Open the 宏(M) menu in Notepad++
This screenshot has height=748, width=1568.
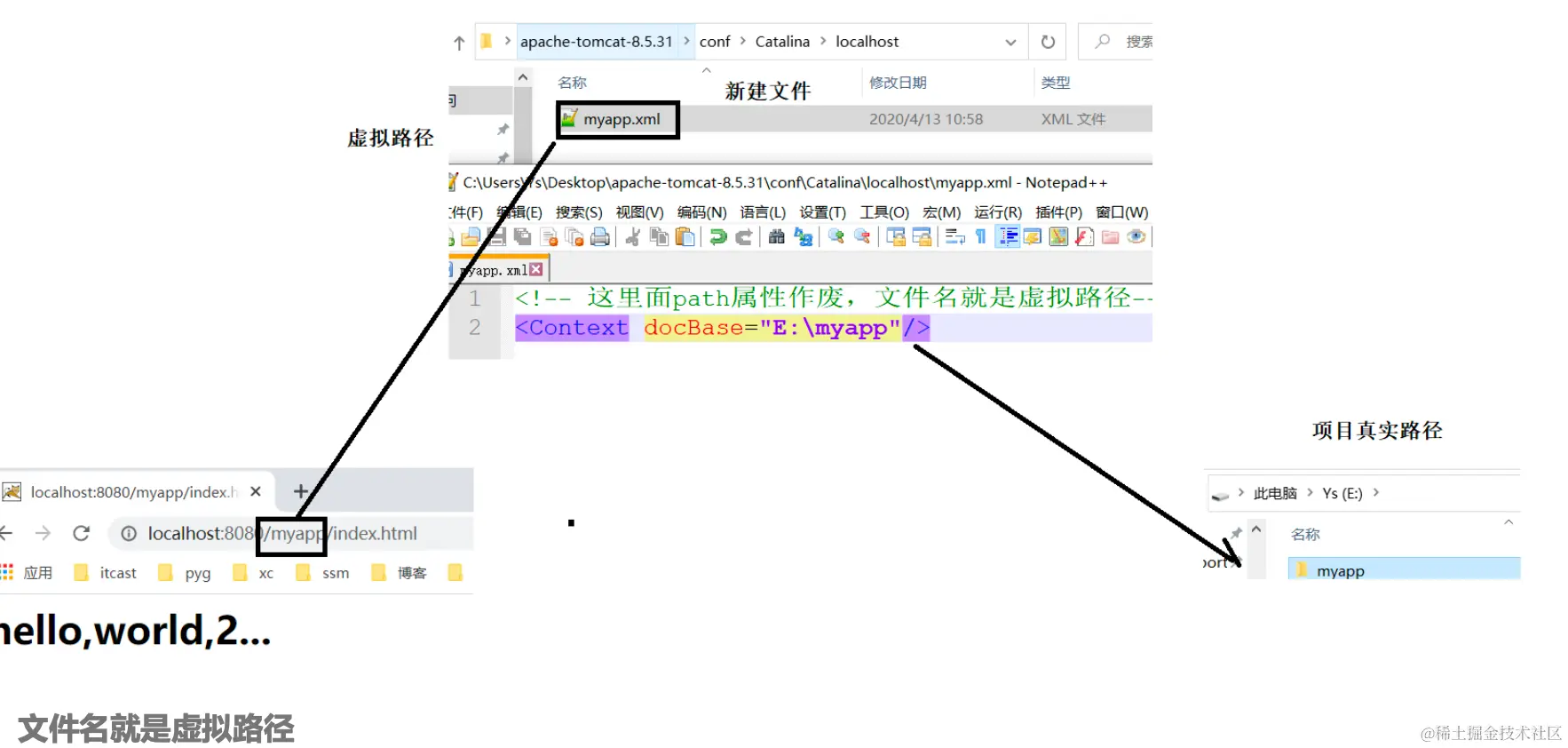pyautogui.click(x=941, y=212)
